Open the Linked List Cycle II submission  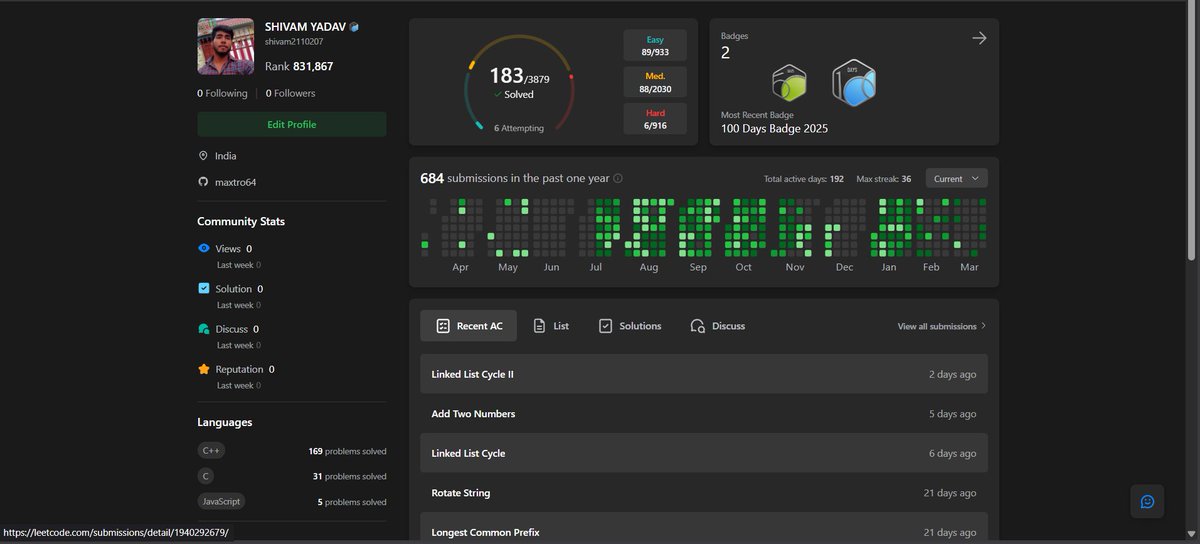[x=704, y=374]
